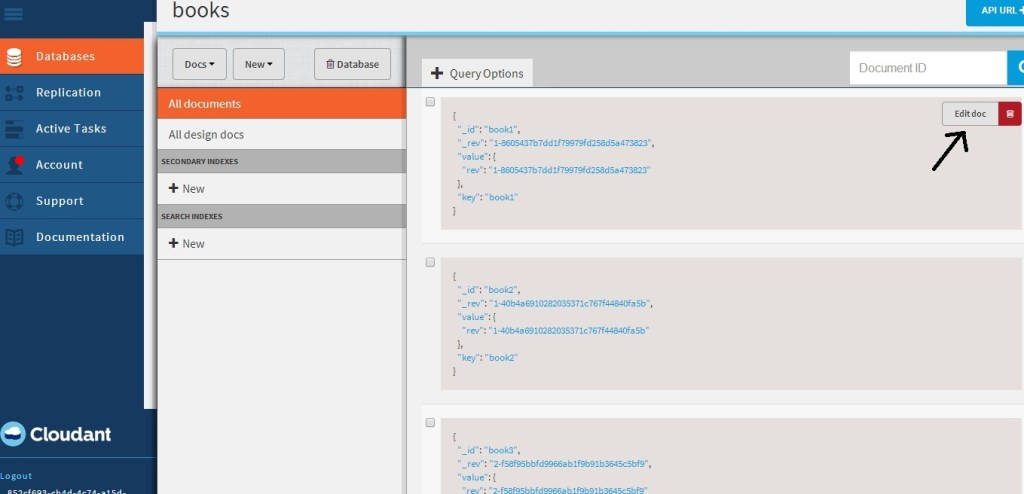Click the Documentation book icon
Image resolution: width=1024 pixels, height=494 pixels.
pos(14,237)
